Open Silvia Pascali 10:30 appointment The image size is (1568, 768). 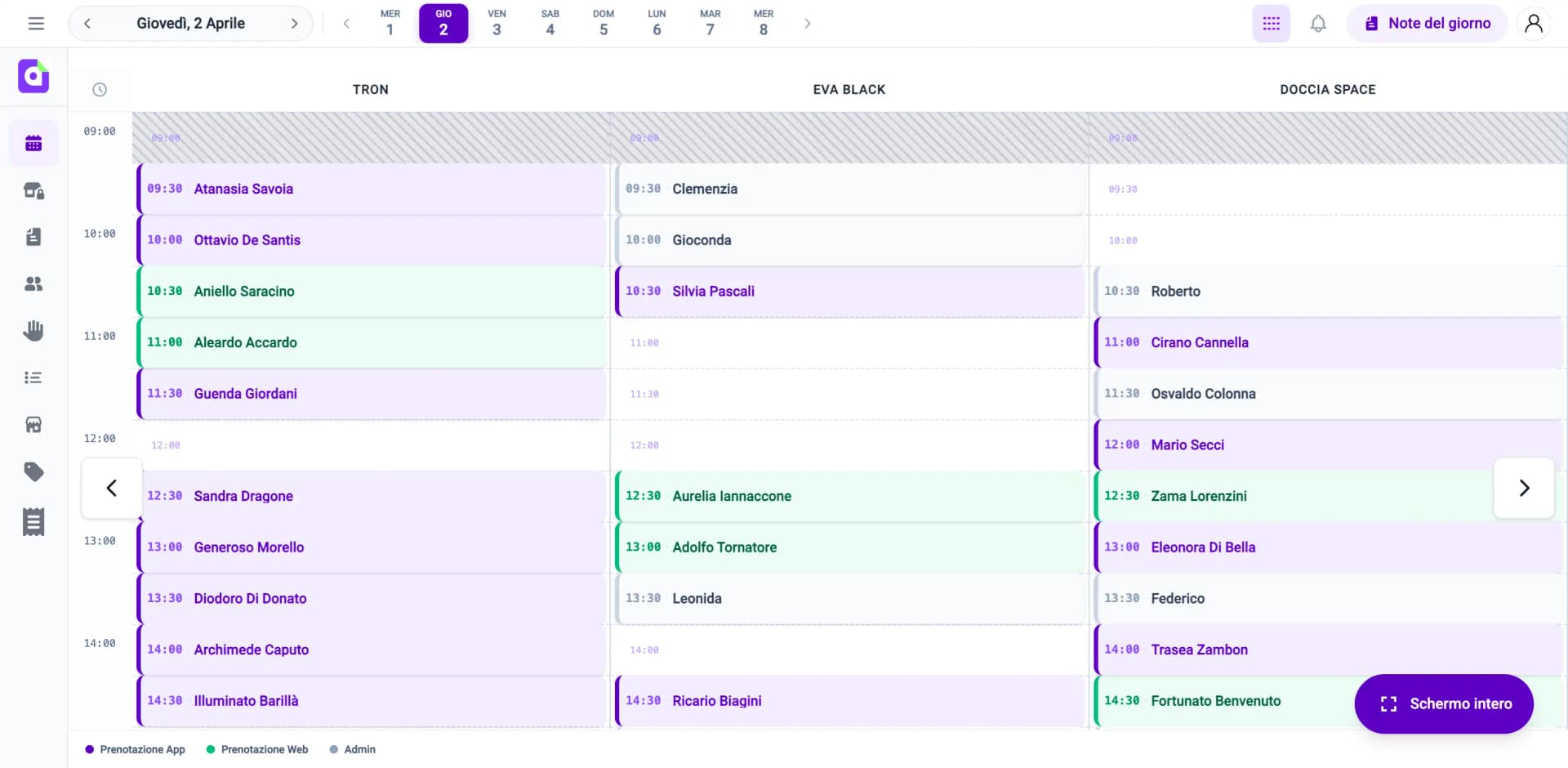tap(849, 291)
